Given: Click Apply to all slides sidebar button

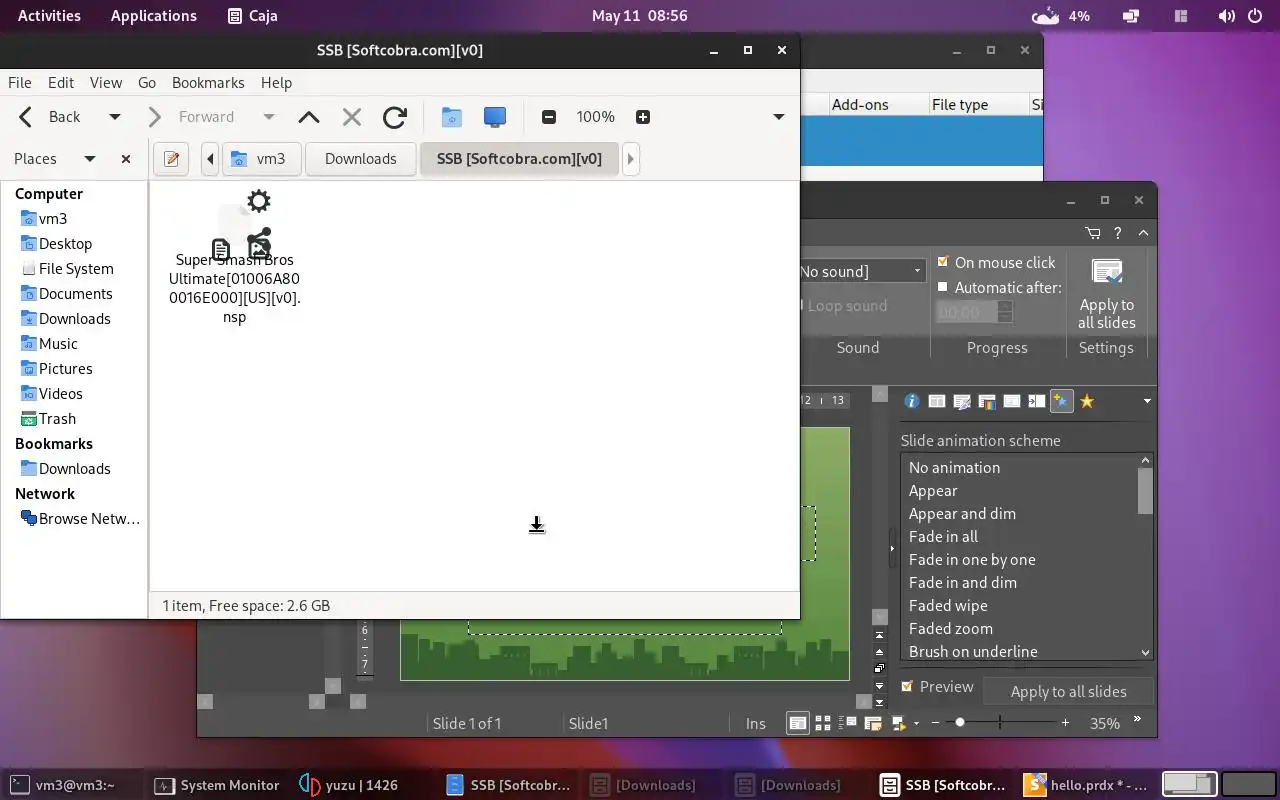Looking at the screenshot, I should point(1068,691).
